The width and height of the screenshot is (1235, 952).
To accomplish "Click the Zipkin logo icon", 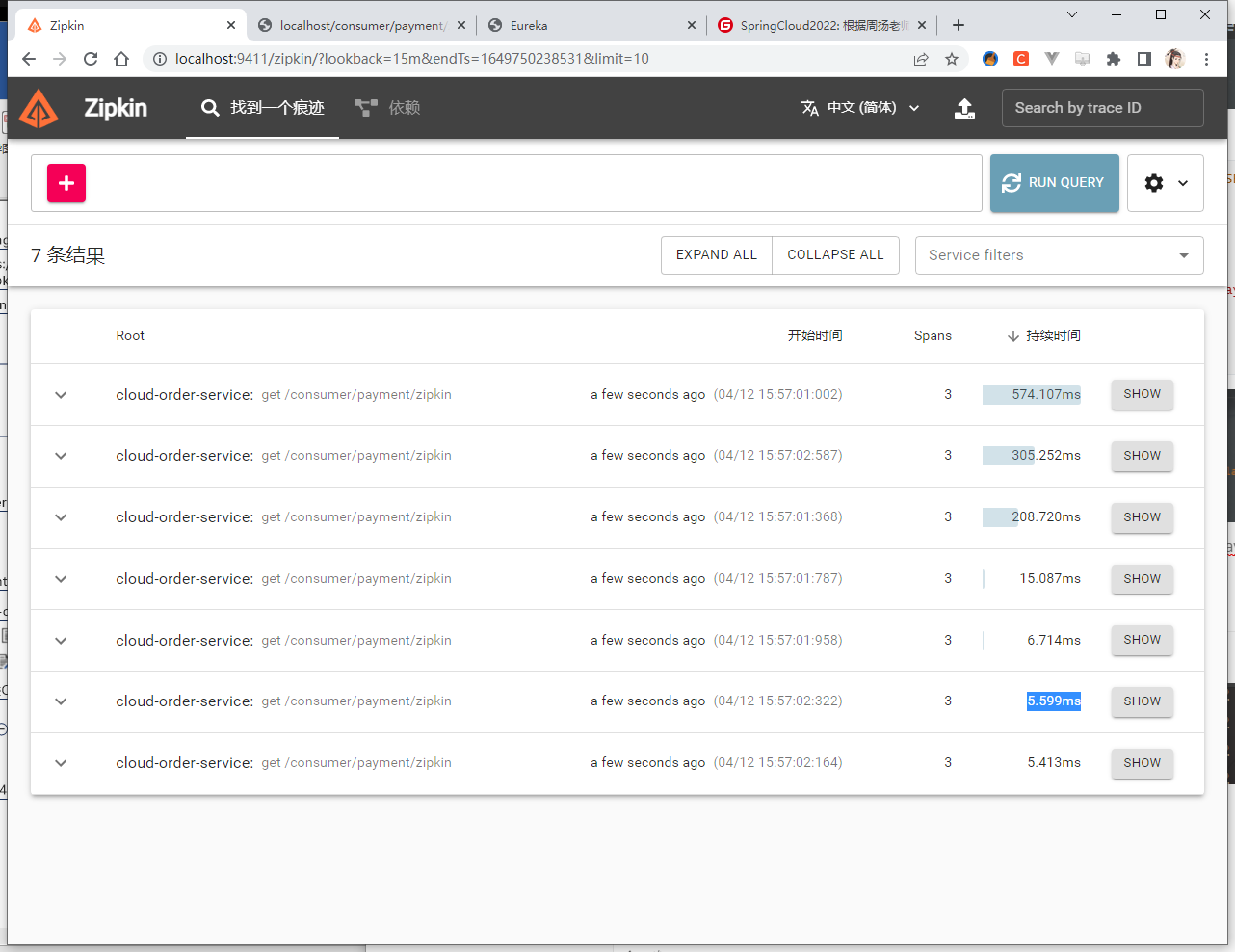I will point(39,108).
